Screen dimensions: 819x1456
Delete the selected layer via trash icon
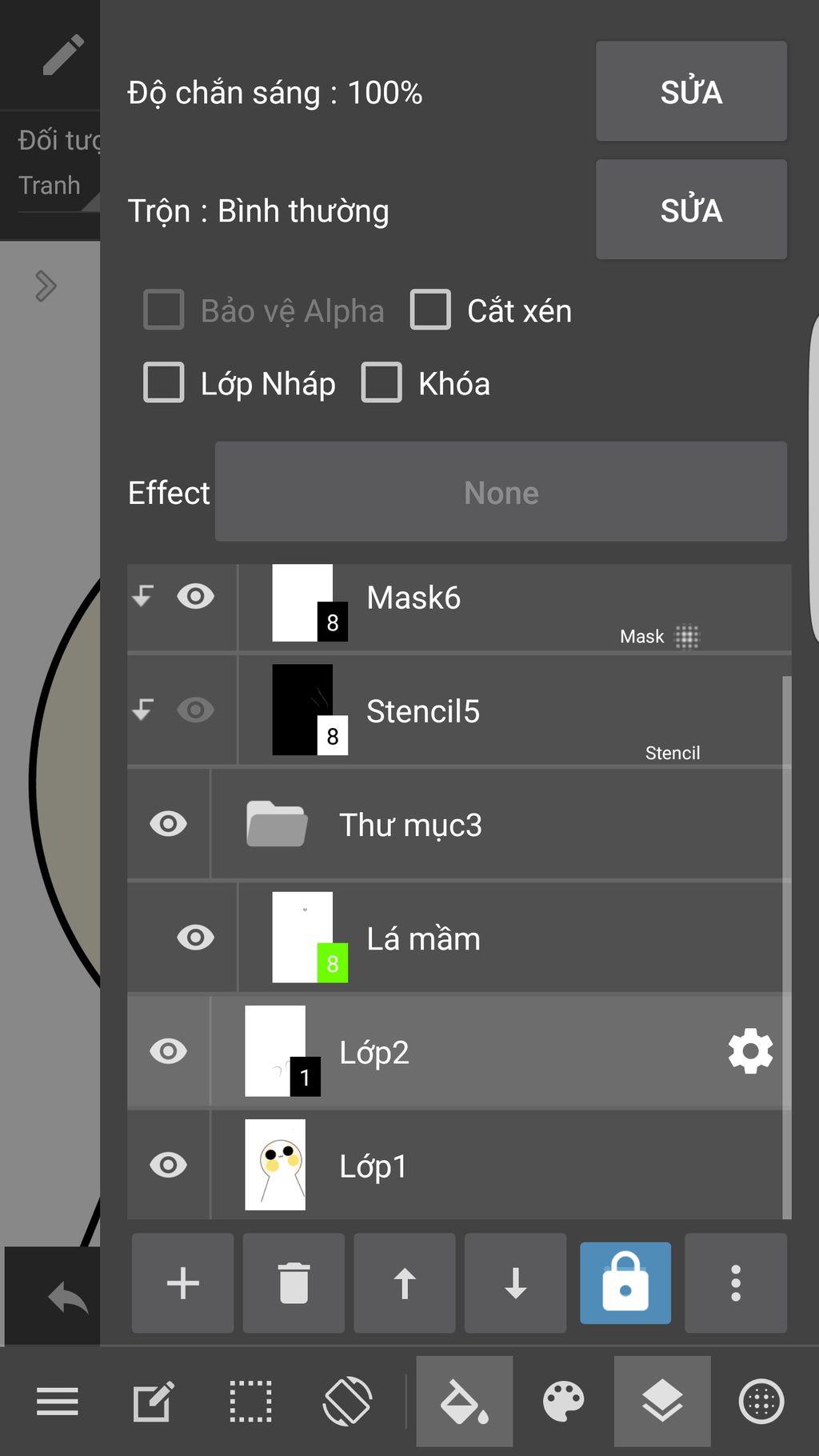pos(294,1283)
